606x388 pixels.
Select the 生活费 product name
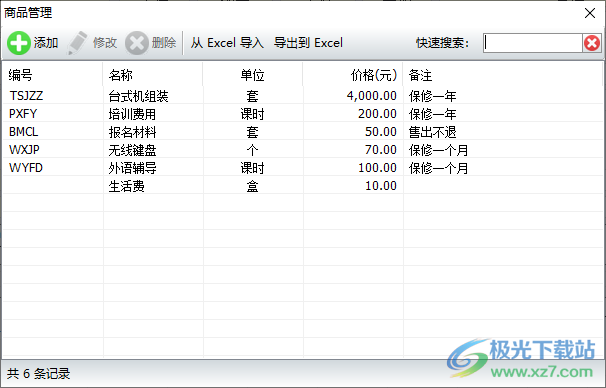click(126, 186)
